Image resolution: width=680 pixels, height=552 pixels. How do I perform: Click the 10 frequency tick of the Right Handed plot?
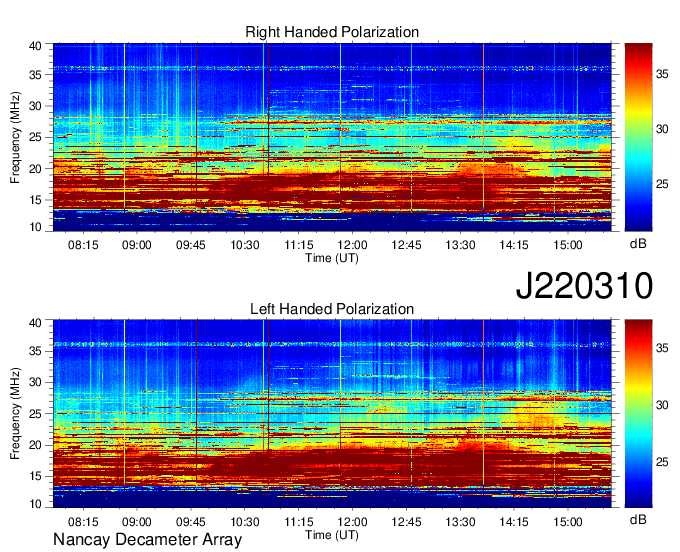pyautogui.click(x=35, y=227)
